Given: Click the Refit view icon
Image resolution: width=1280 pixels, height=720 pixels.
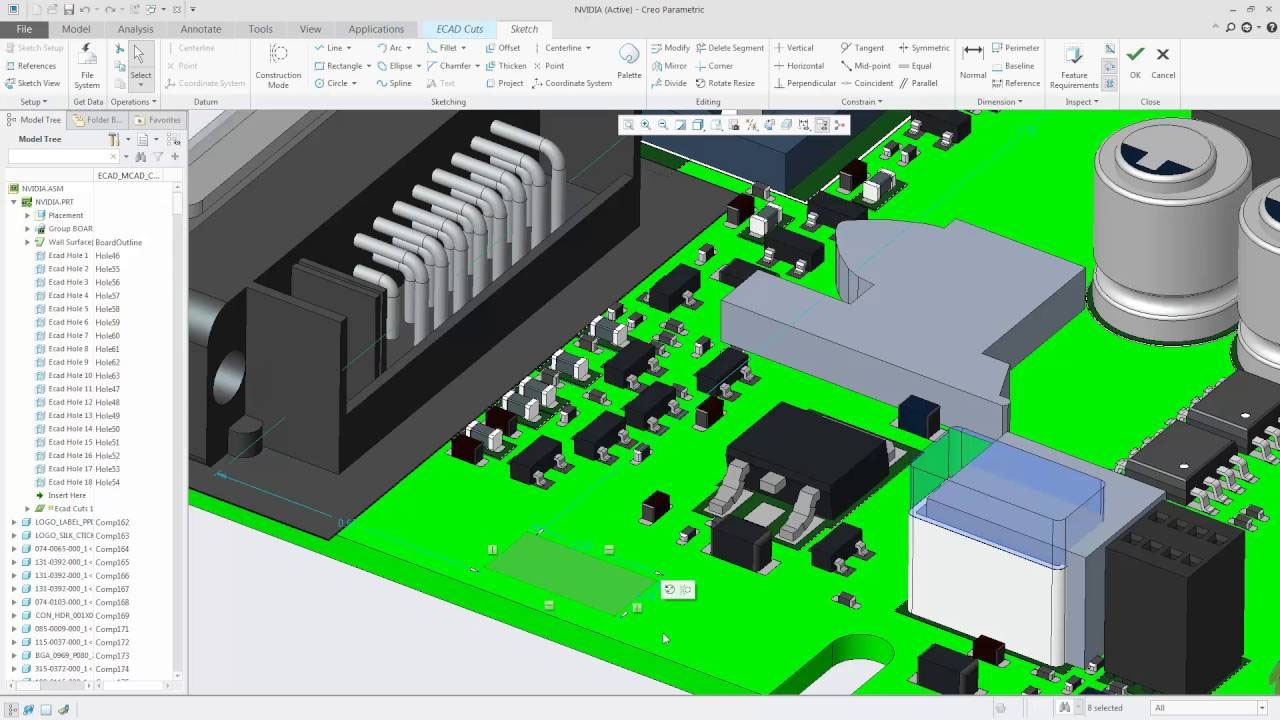Looking at the screenshot, I should (627, 125).
